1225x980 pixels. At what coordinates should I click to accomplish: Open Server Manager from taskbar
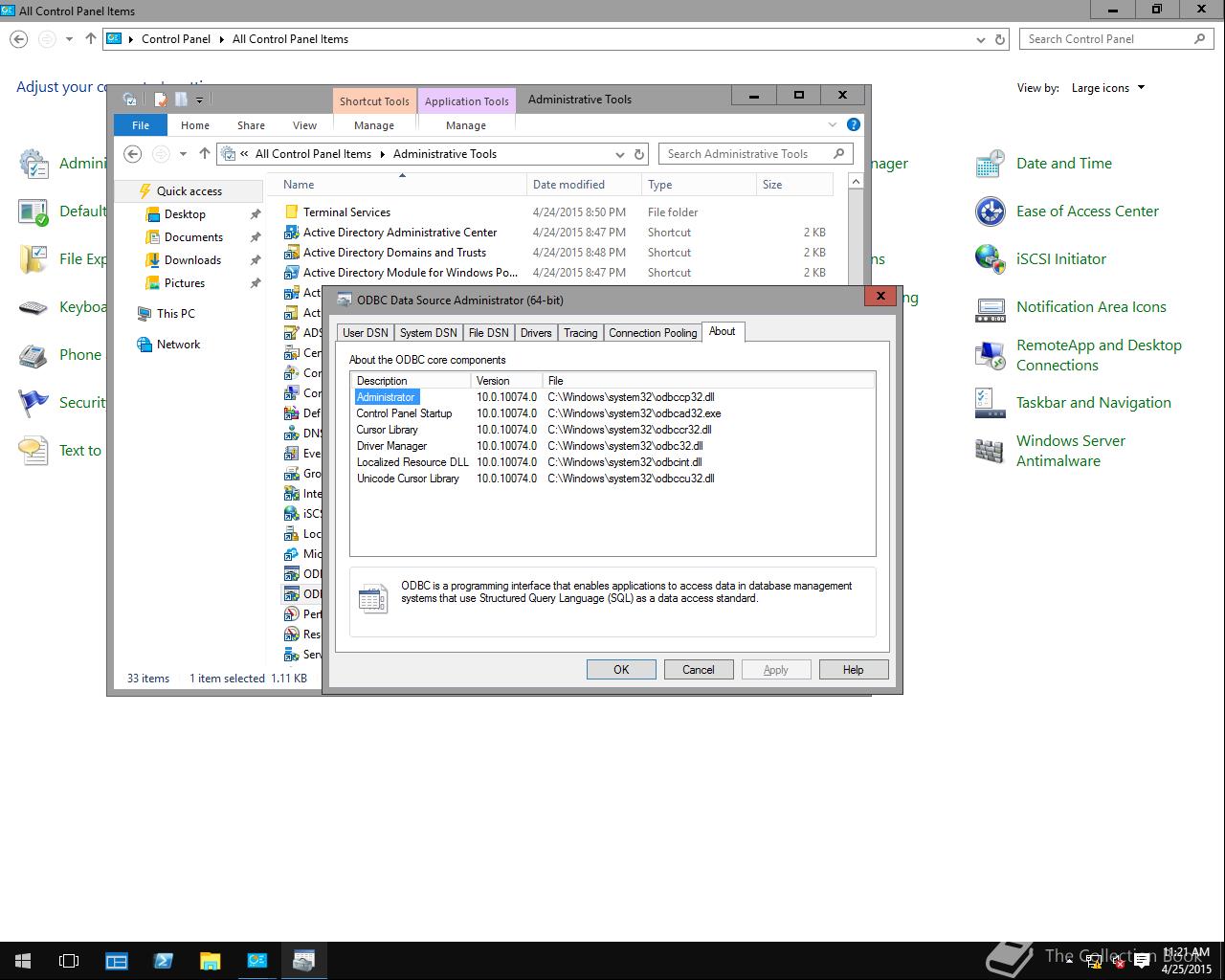point(117,961)
